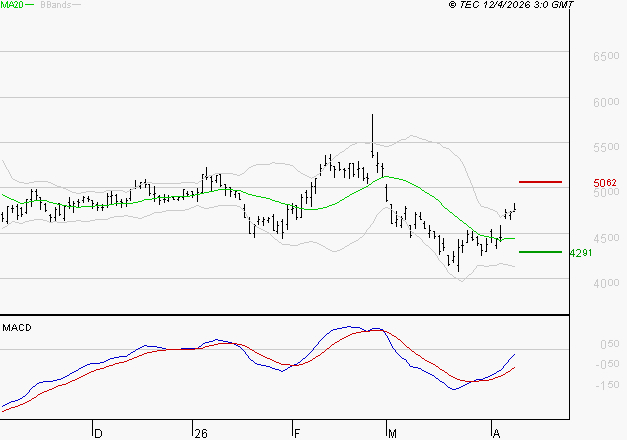
Task: Click the green 4291 price label
Action: [x=582, y=253]
